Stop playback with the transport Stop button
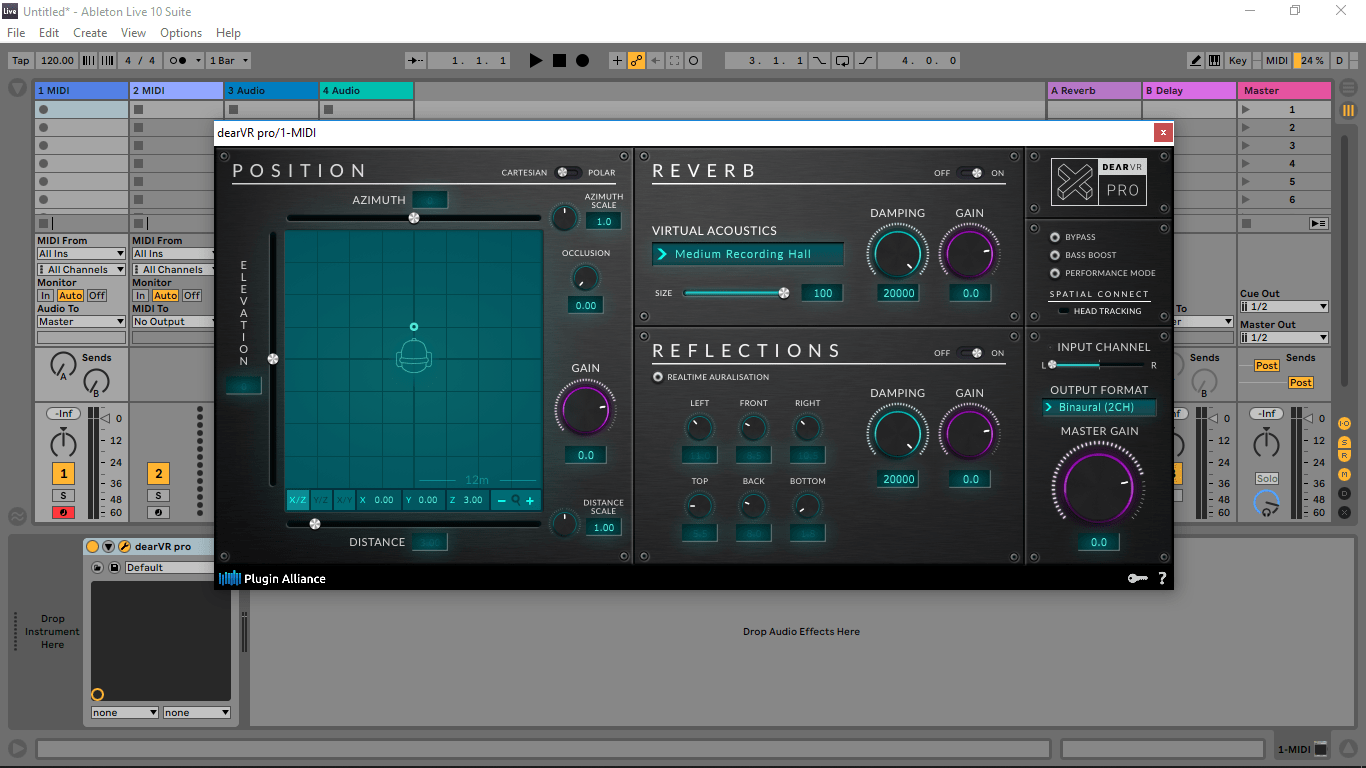Image resolution: width=1366 pixels, height=768 pixels. [559, 61]
